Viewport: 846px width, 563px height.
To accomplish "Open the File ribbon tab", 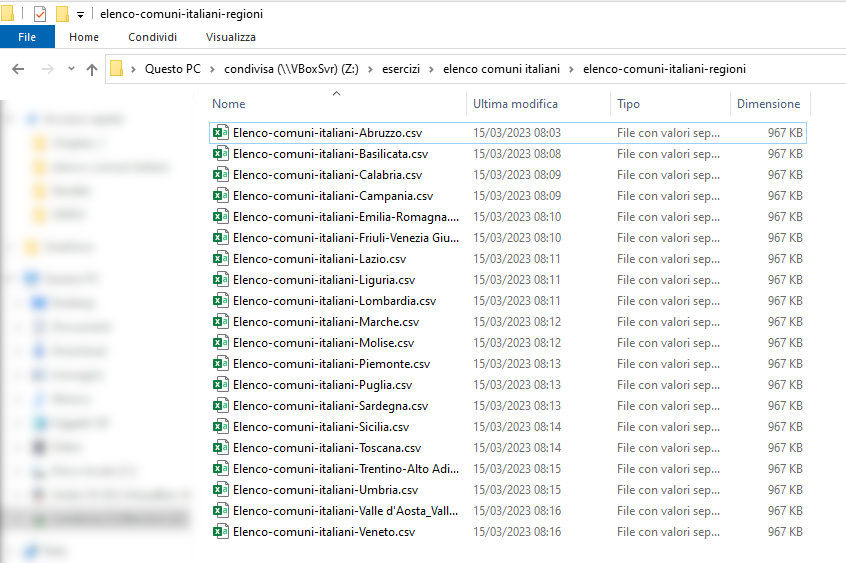I will coord(27,37).
